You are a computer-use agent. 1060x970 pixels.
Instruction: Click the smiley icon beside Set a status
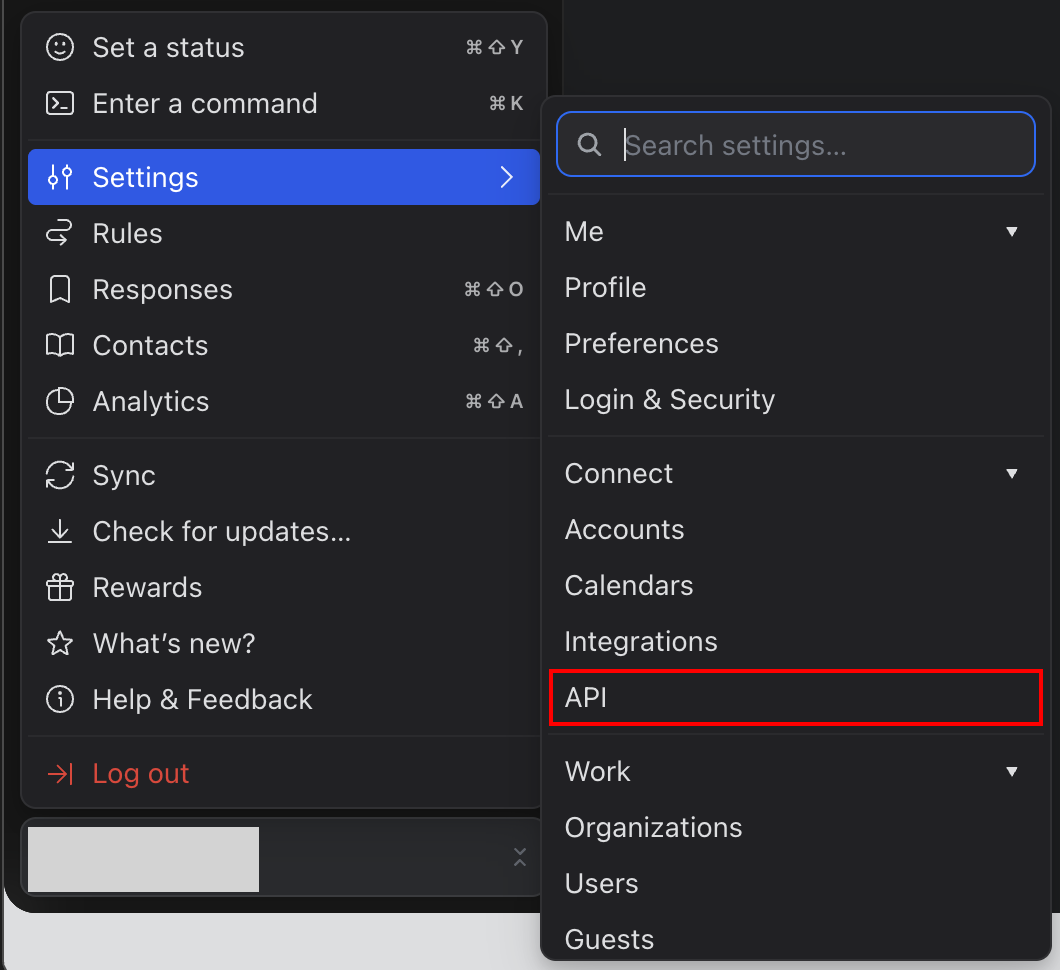coord(59,47)
